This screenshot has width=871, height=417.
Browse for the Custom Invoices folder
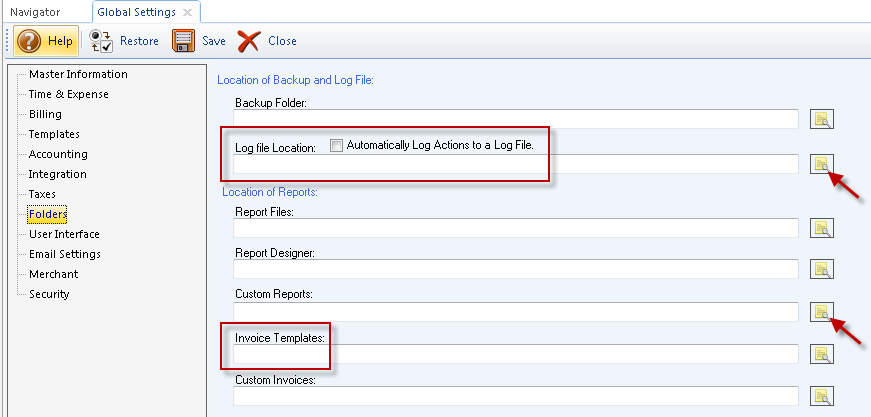(821, 396)
